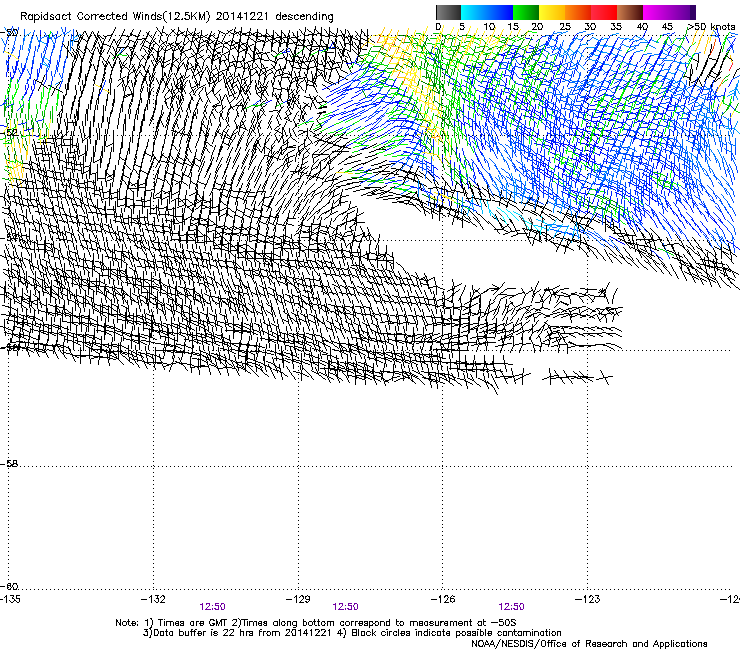
Task: Click the '>50 knots' legend label
Action: (x=711, y=27)
